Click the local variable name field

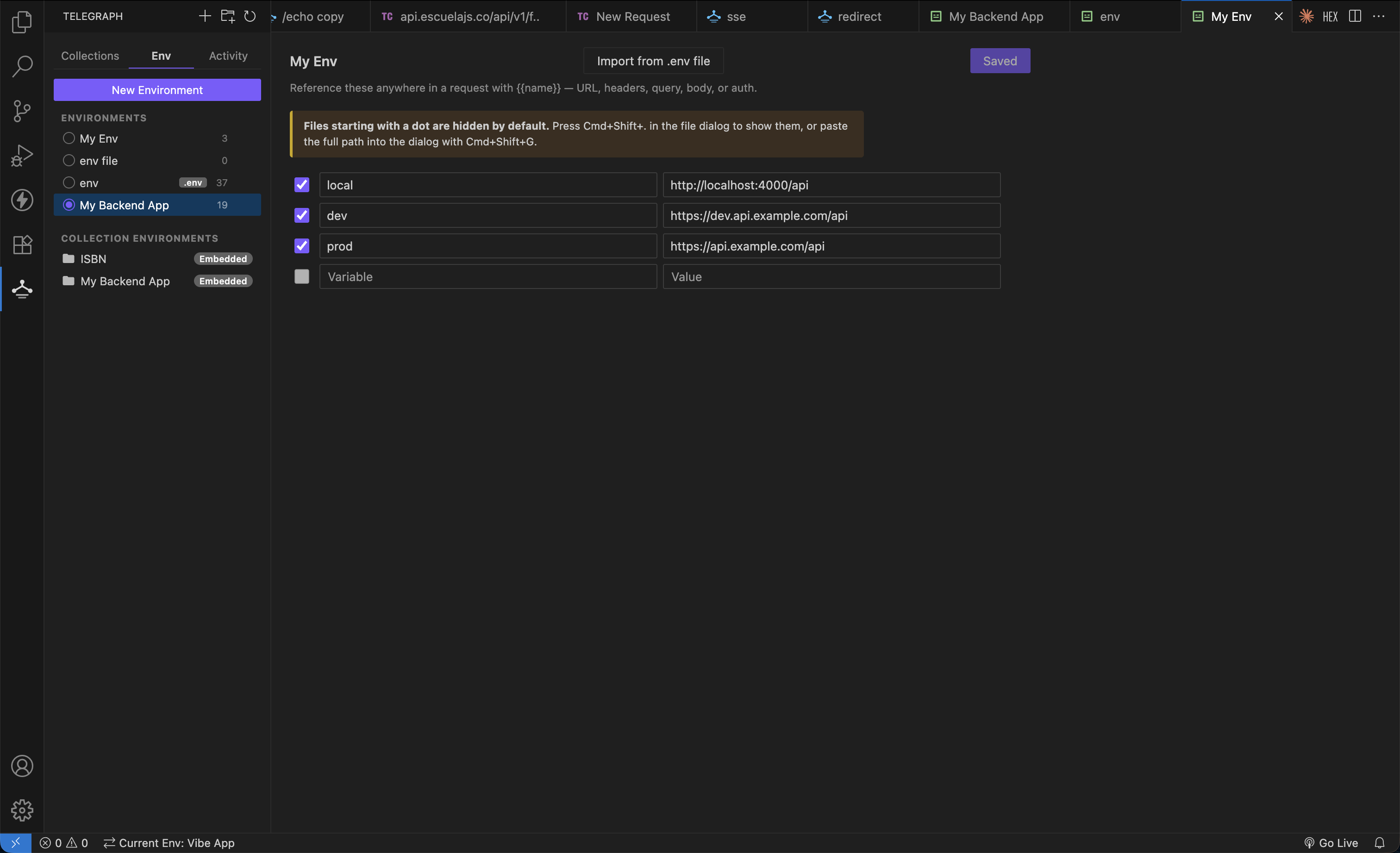[488, 185]
